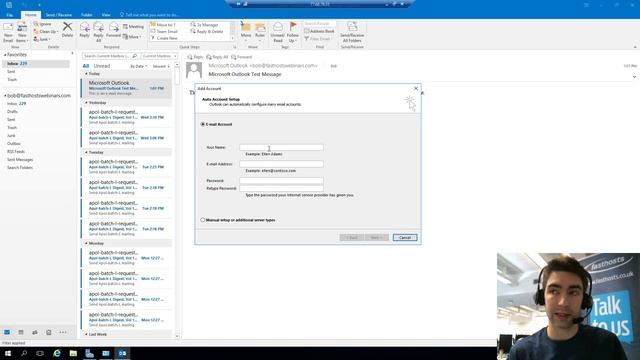Select Manual setup or additional server types
Viewport: 640px width, 360px height.
[x=202, y=220]
